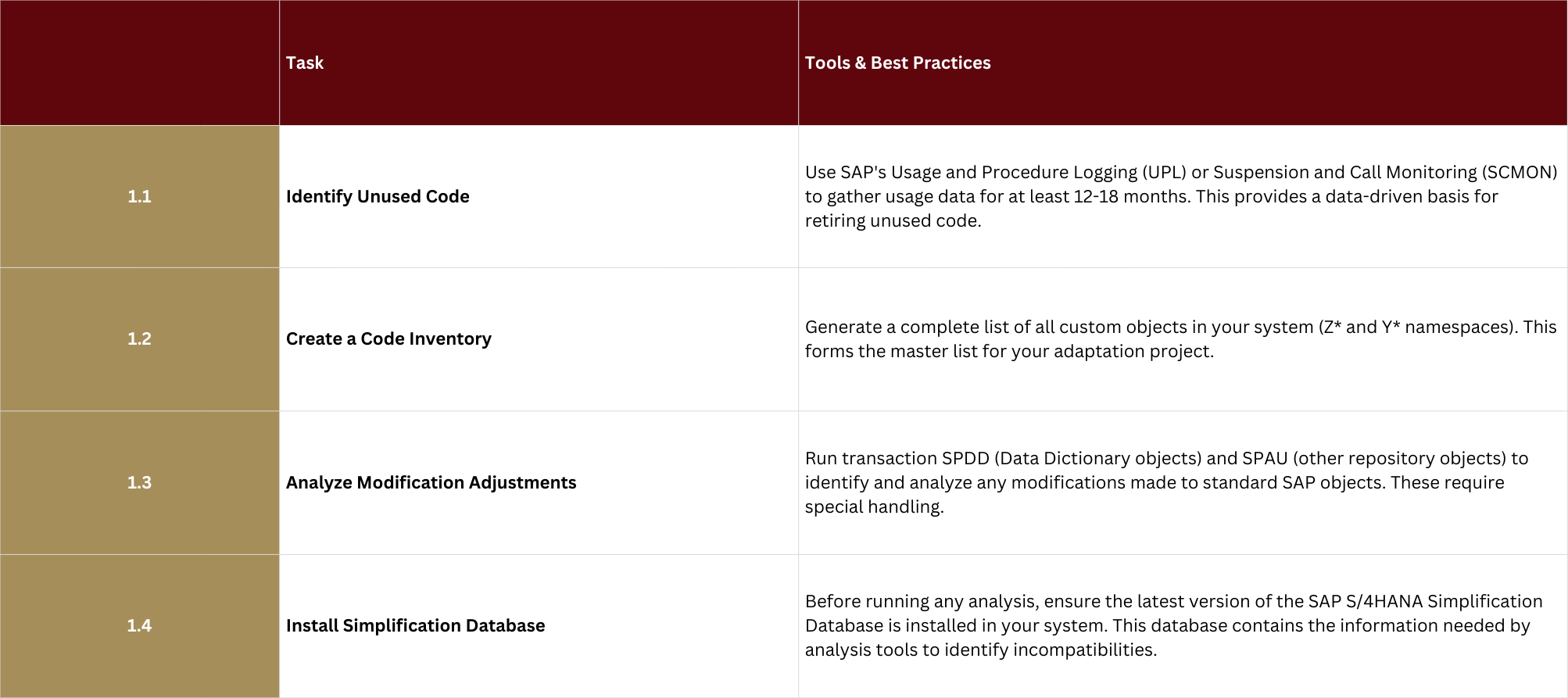
Task: Click the Task column header
Action: point(305,63)
